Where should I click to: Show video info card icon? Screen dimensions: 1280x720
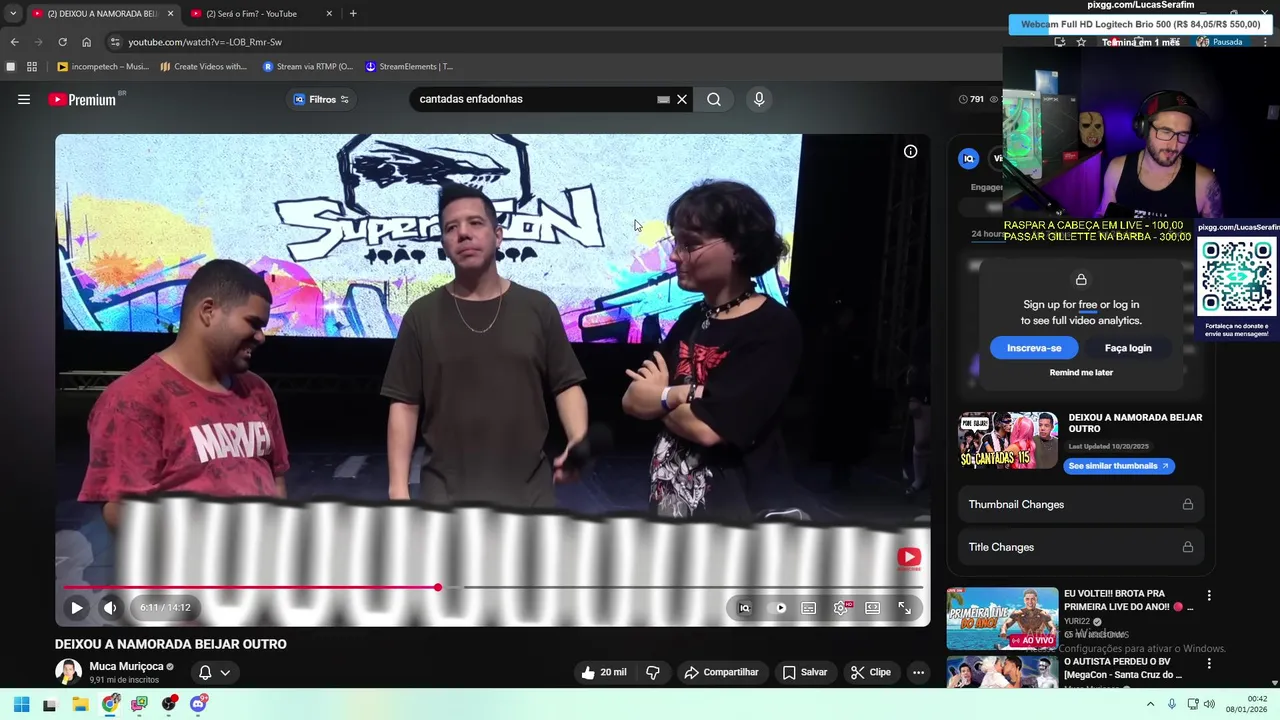[910, 152]
